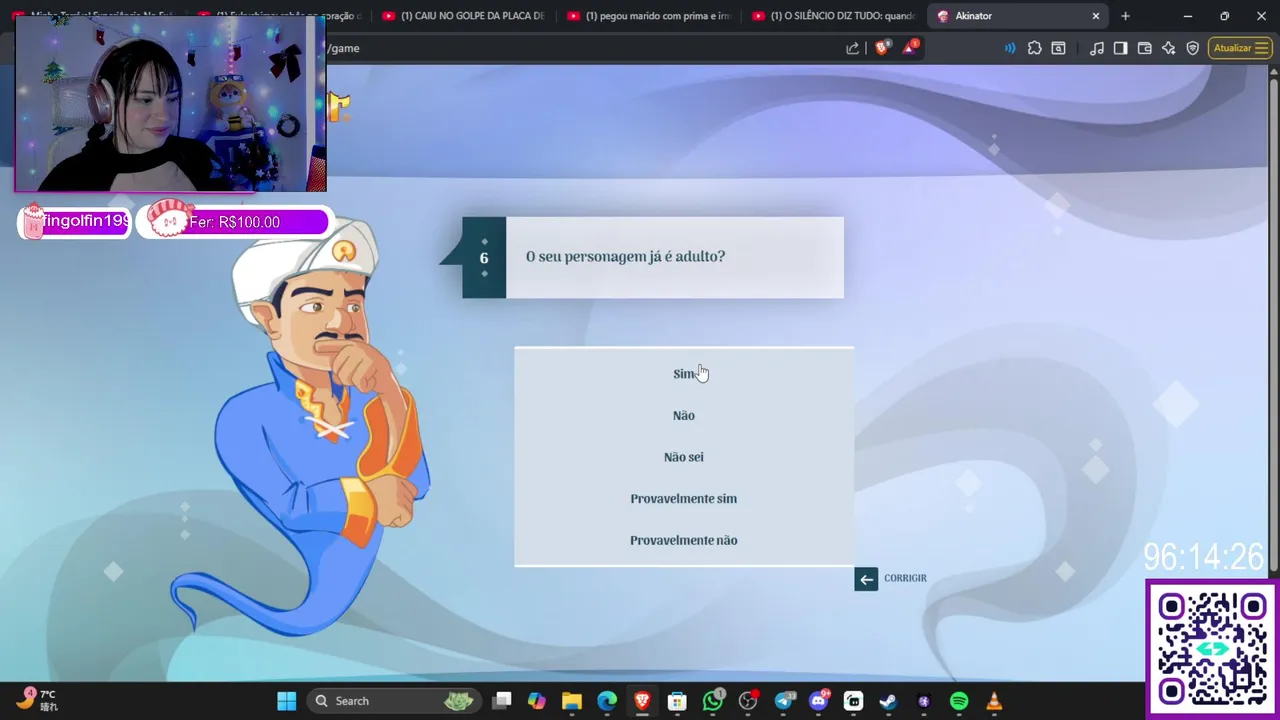Open Task View from taskbar

tap(502, 701)
